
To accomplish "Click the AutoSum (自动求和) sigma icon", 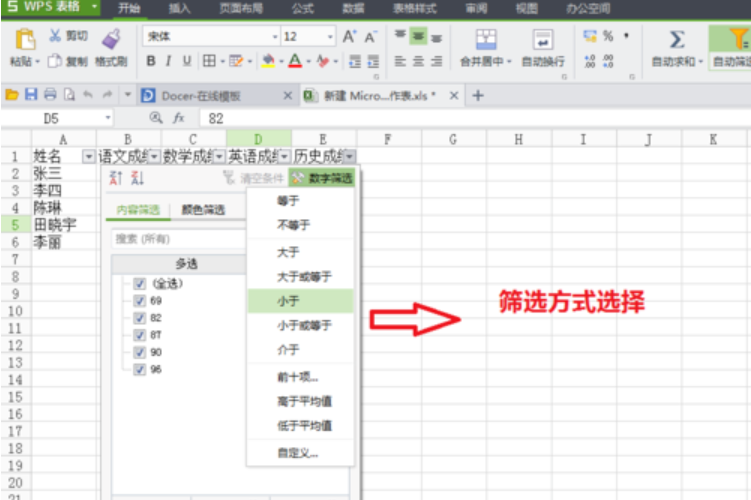I will click(677, 39).
